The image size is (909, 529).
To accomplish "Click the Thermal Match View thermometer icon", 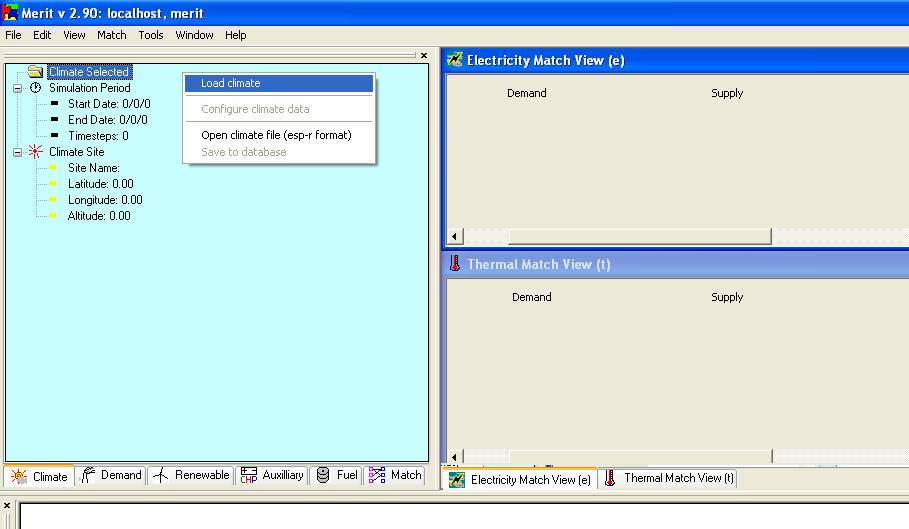I will [455, 264].
